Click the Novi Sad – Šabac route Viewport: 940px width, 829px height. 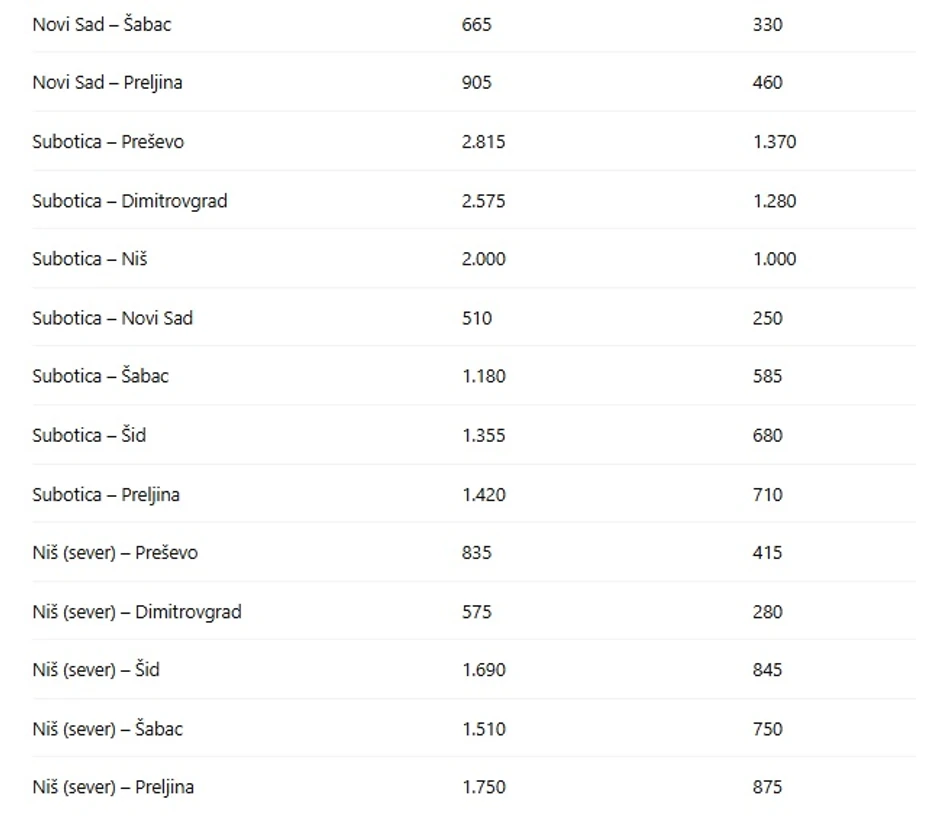click(101, 24)
